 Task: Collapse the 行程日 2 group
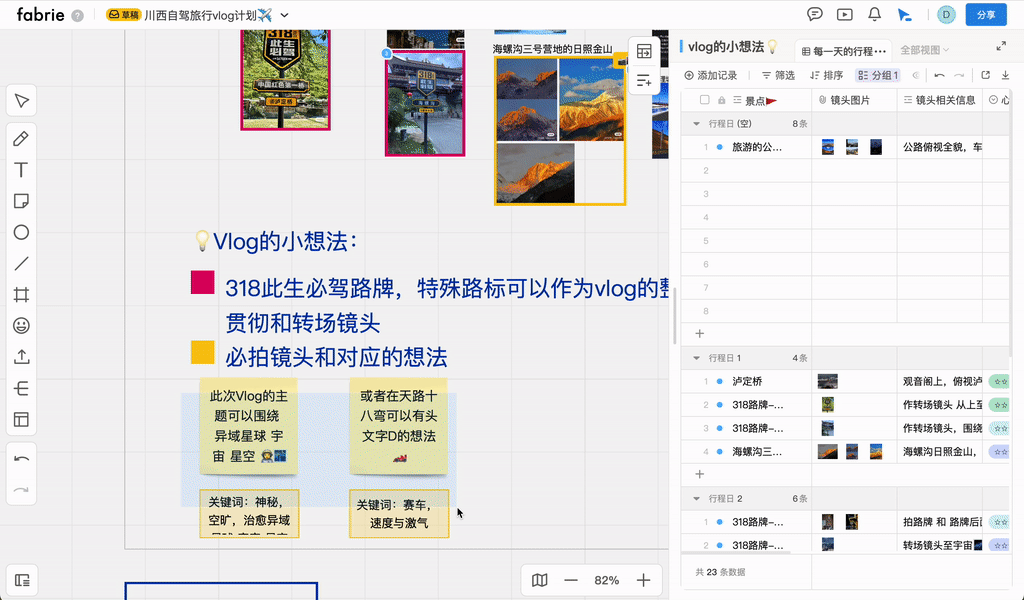pos(696,498)
